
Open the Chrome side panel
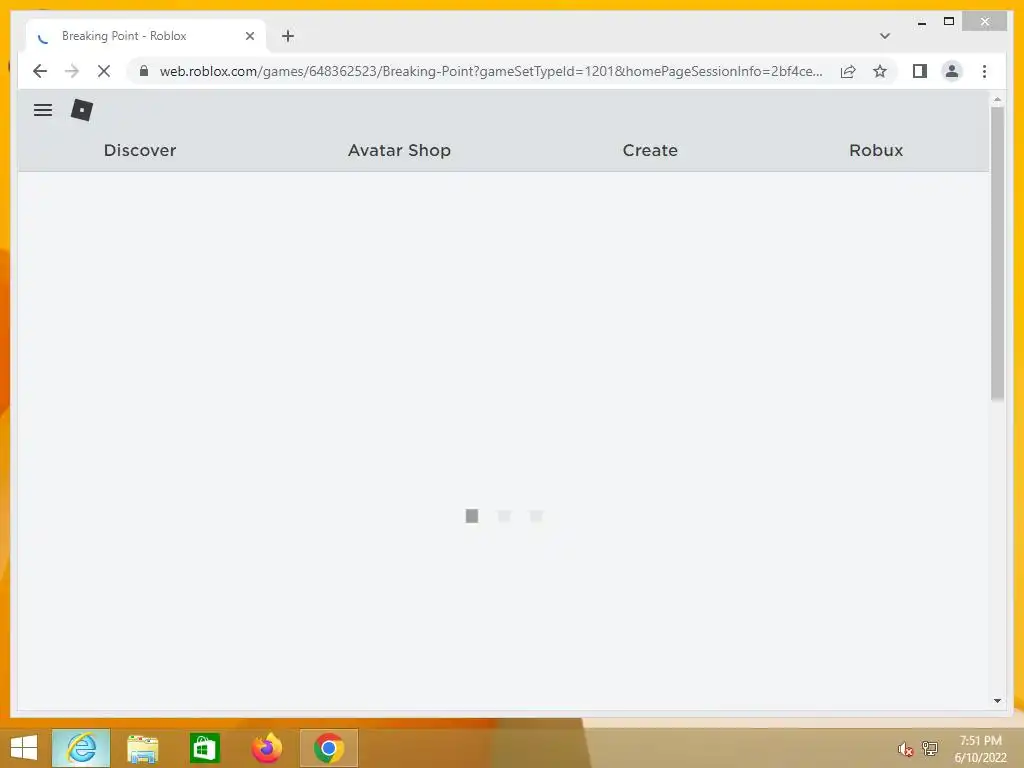pos(920,71)
